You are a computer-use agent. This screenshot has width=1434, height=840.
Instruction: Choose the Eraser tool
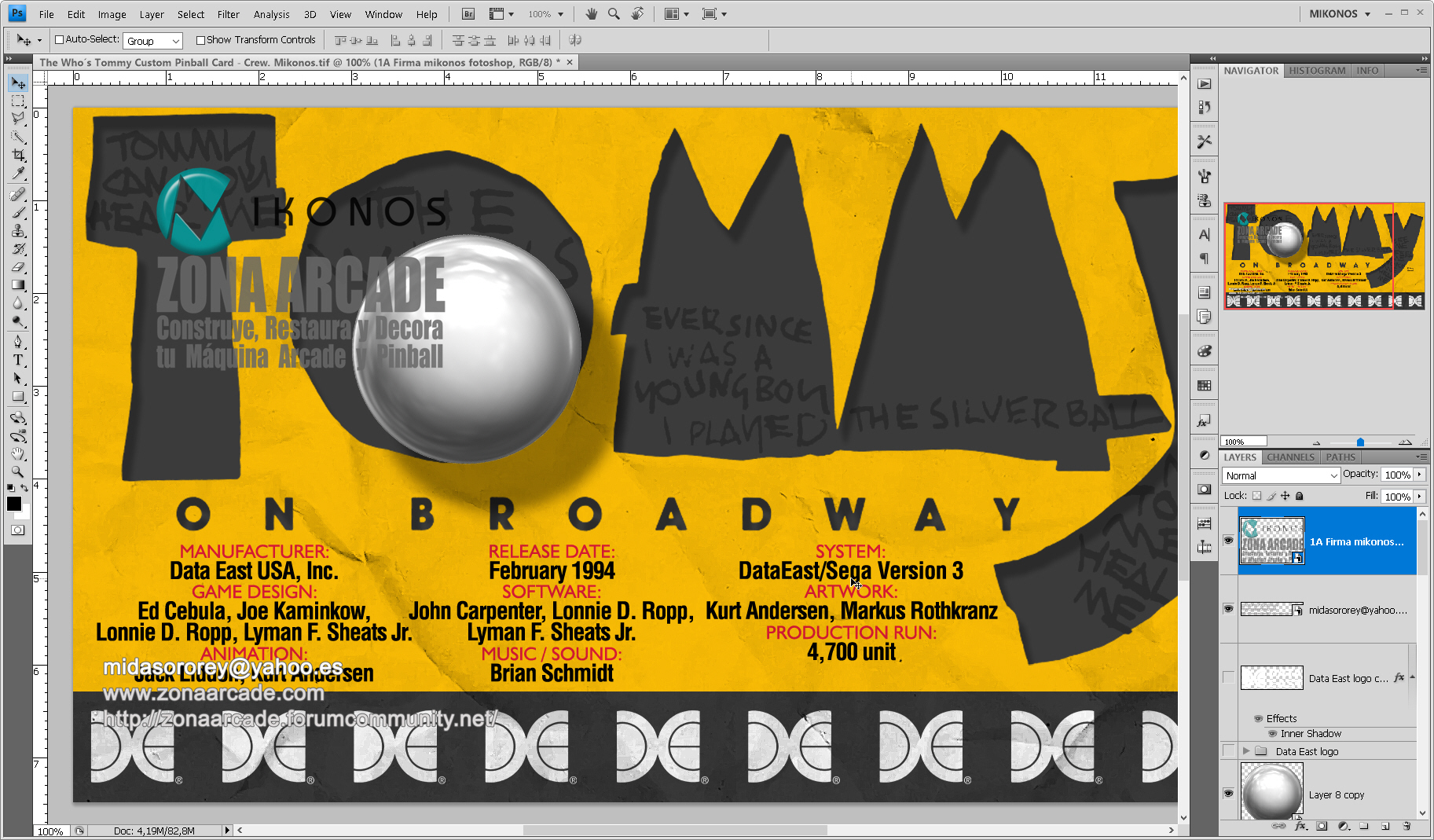18,267
